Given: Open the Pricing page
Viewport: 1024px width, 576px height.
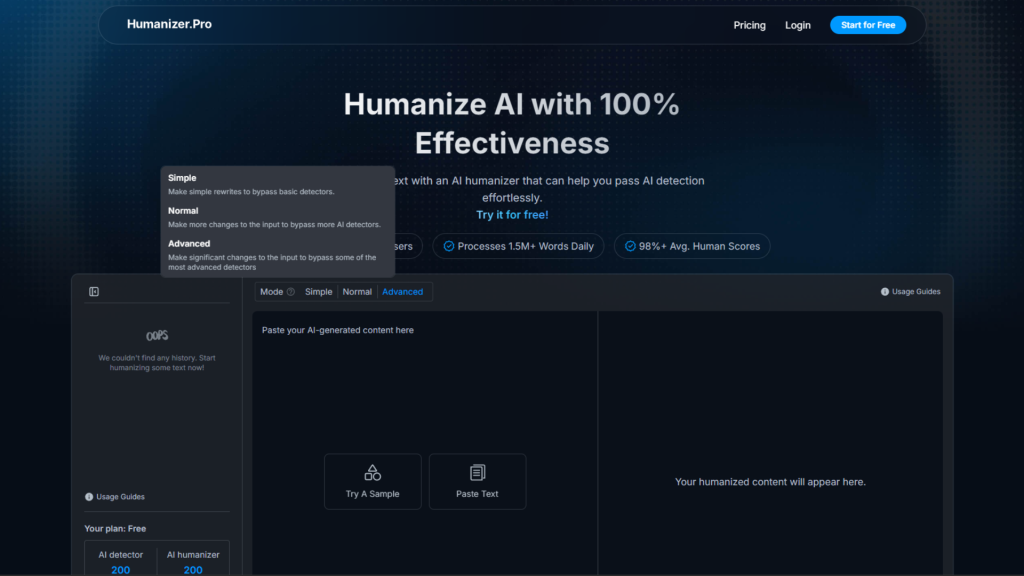Looking at the screenshot, I should coord(749,25).
